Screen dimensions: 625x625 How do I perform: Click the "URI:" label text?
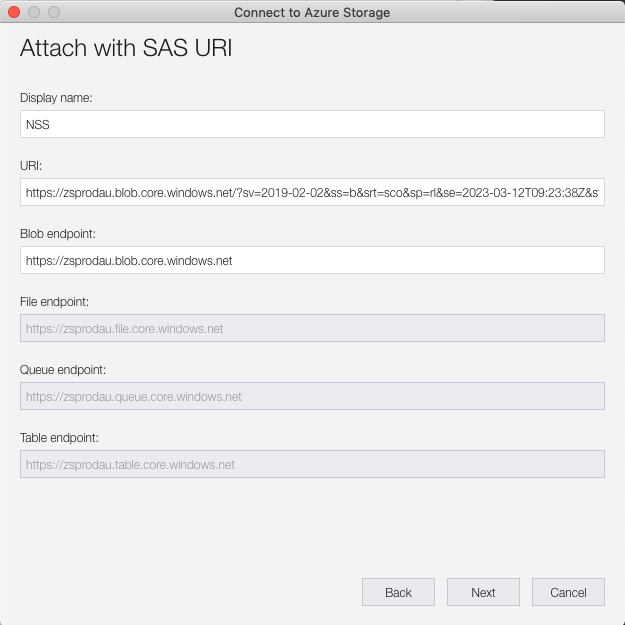(x=31, y=165)
